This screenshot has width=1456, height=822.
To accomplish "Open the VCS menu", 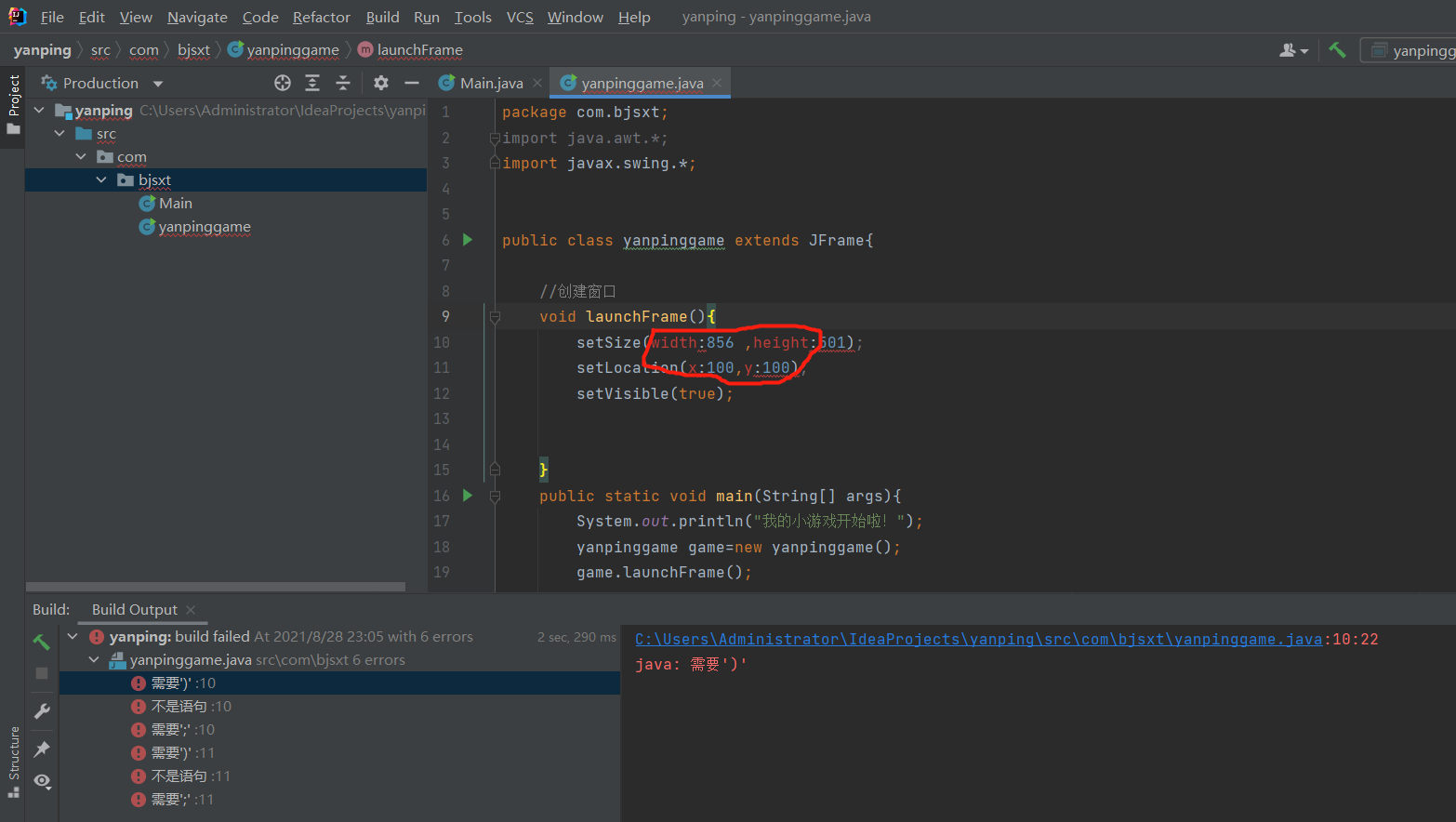I will (x=520, y=17).
